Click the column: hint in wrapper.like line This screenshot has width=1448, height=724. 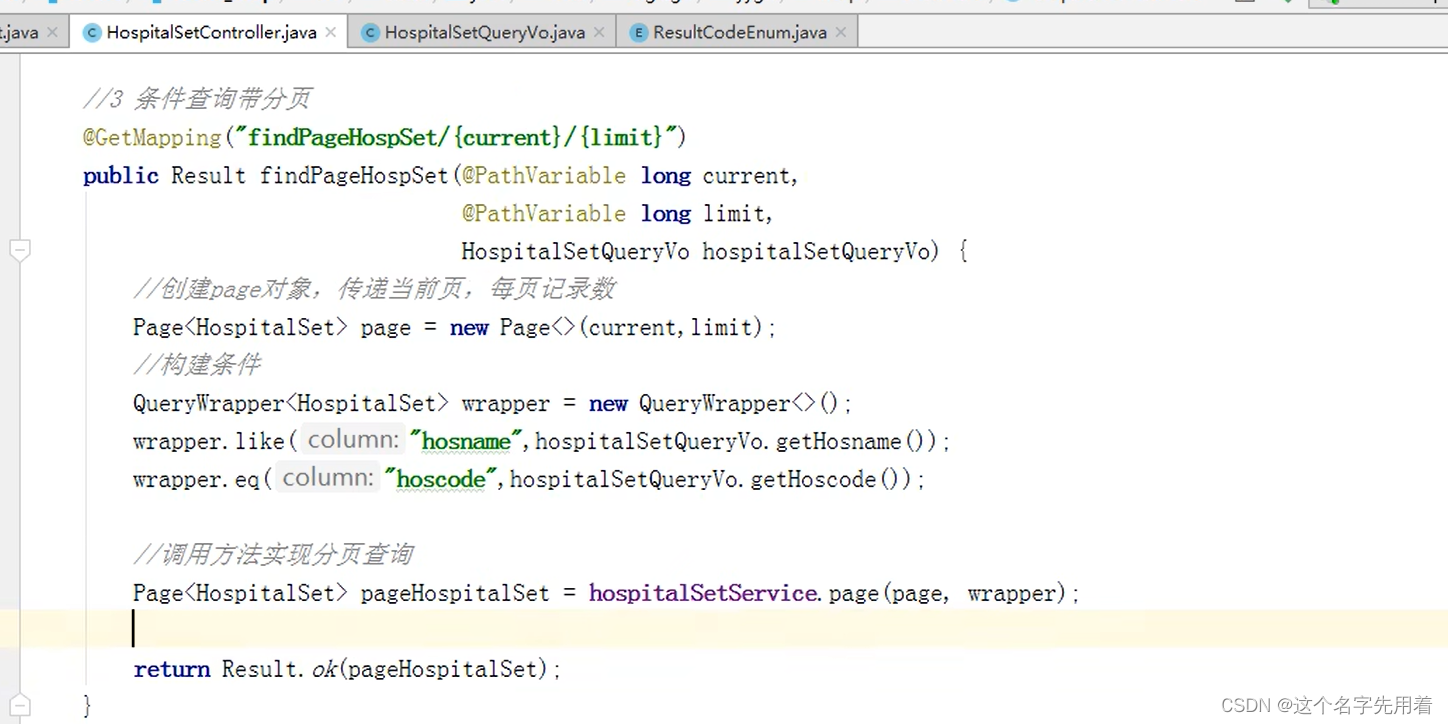click(352, 440)
